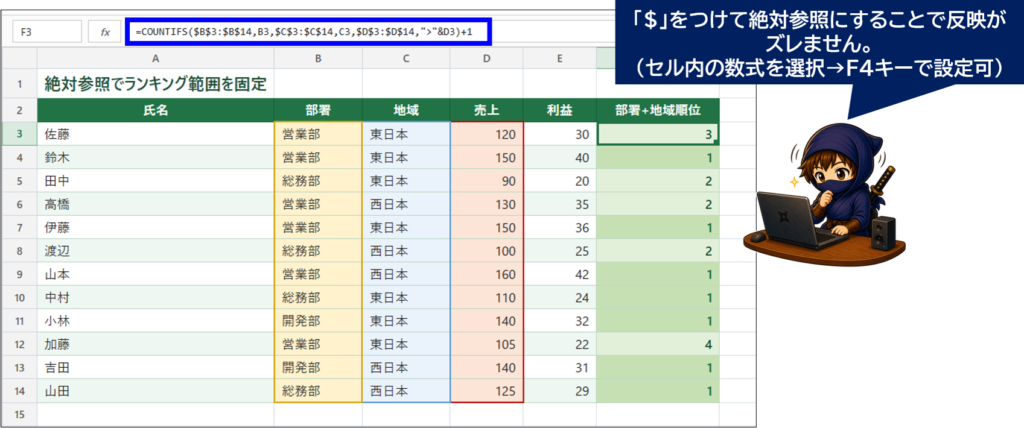Select the cell with name 小林
The image size is (1024, 428).
point(155,321)
